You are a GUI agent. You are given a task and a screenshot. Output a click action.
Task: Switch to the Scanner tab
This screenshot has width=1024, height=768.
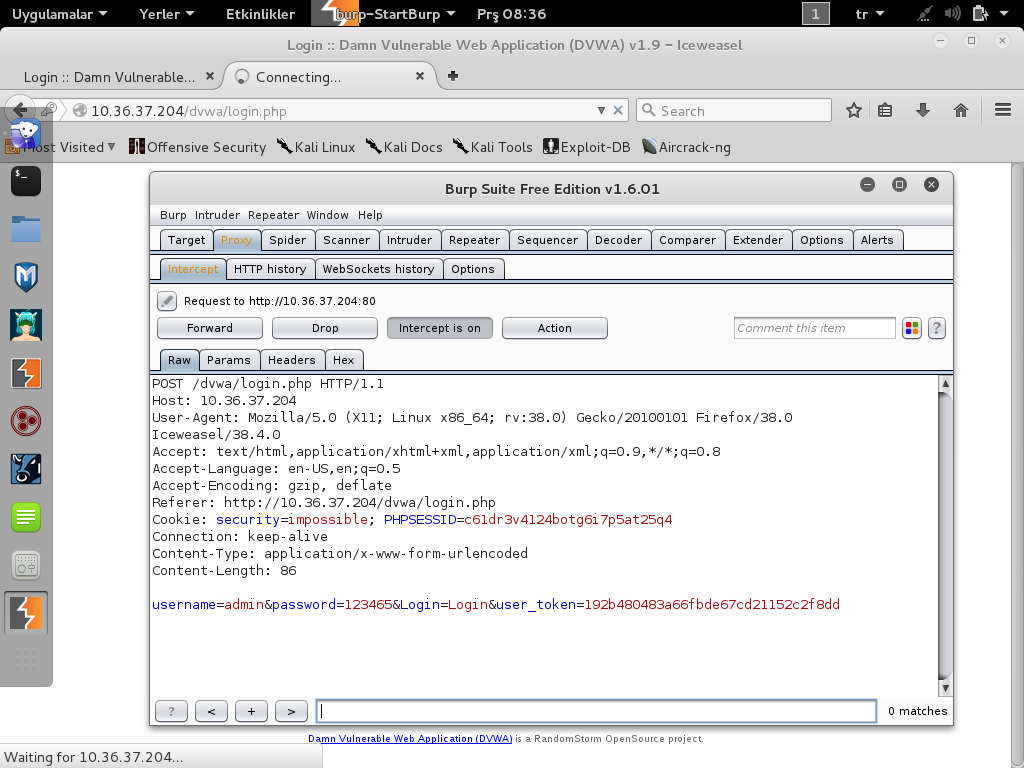(346, 240)
